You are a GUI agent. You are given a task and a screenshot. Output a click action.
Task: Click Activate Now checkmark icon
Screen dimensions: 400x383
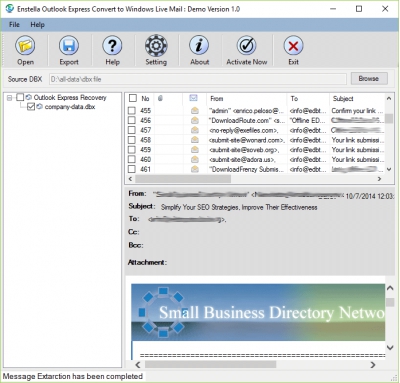[x=246, y=46]
